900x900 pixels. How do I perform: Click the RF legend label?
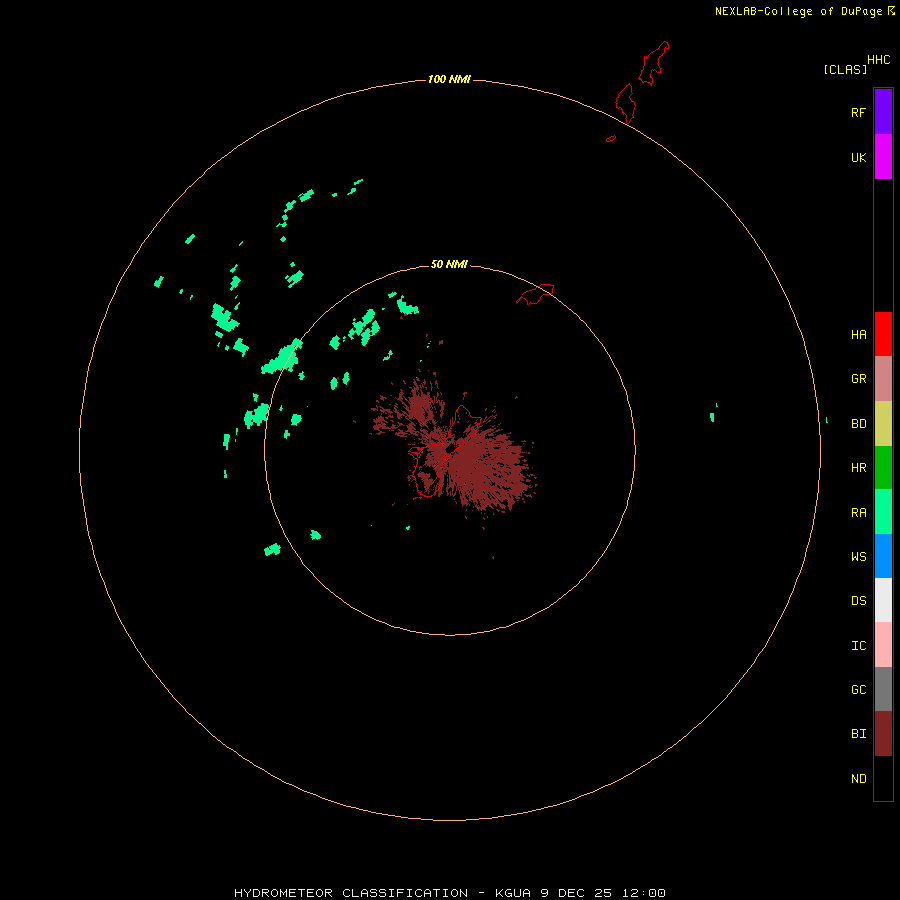858,112
